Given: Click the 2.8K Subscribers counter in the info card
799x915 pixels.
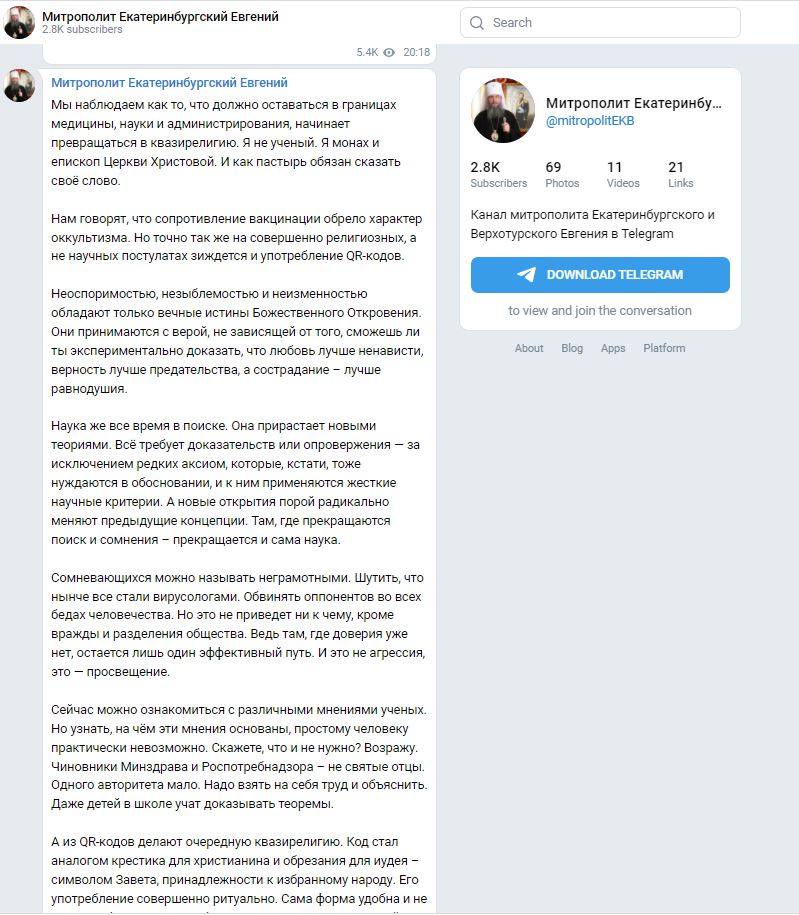Looking at the screenshot, I should pos(498,174).
